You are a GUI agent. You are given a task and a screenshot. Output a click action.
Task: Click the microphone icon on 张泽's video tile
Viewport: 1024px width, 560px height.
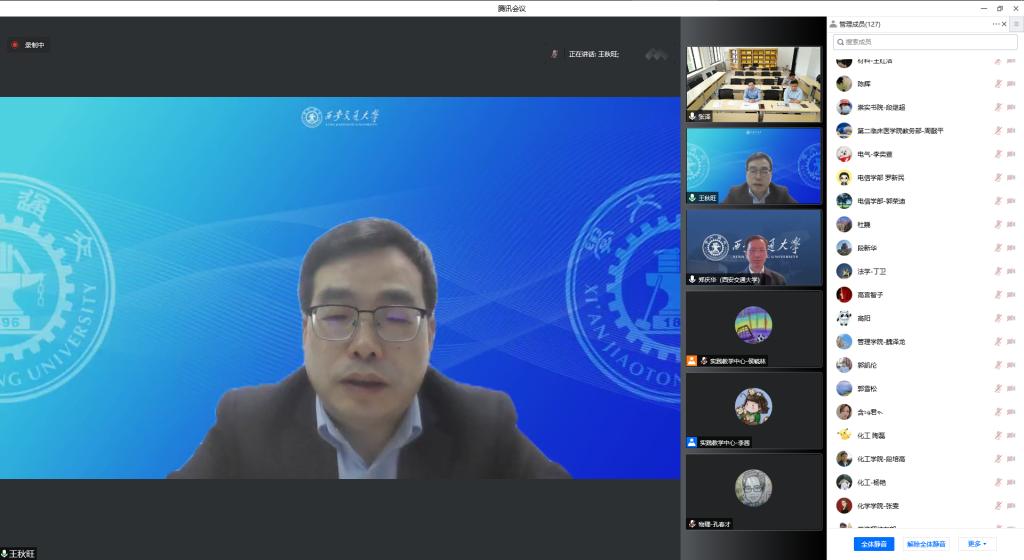pos(692,116)
